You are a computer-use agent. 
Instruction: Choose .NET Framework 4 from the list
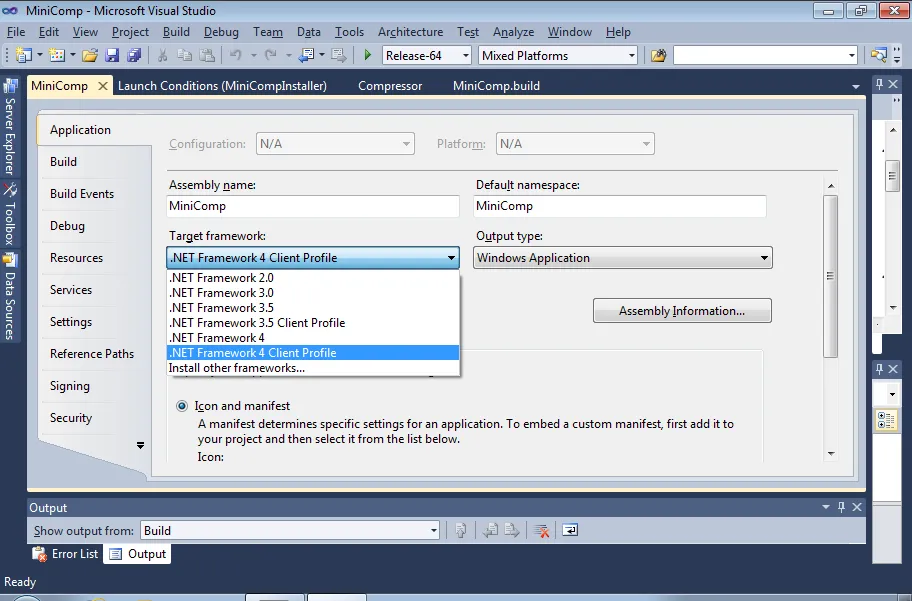click(x=313, y=338)
